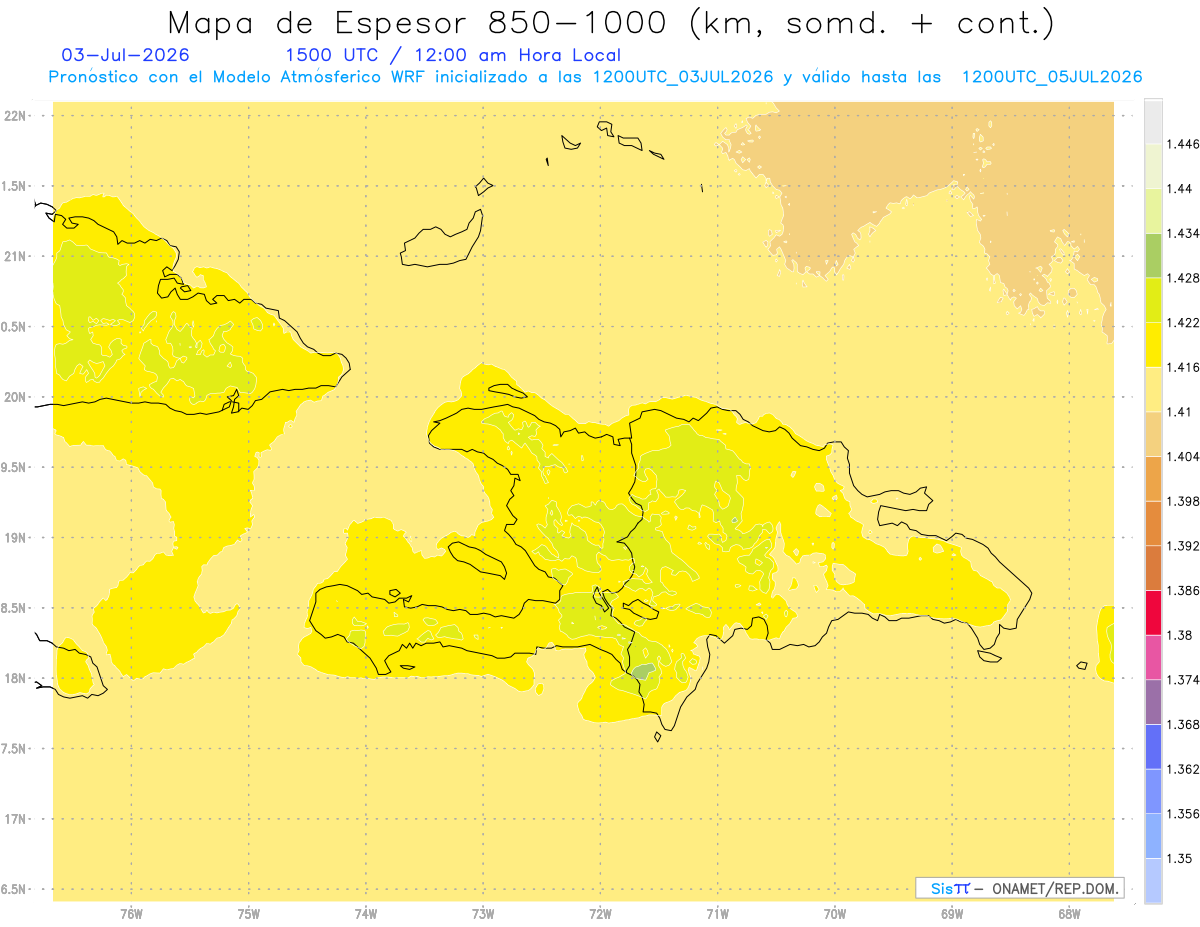1200x927 pixels.
Task: Select the date label '03-Jul-2026'
Action: [x=125, y=56]
